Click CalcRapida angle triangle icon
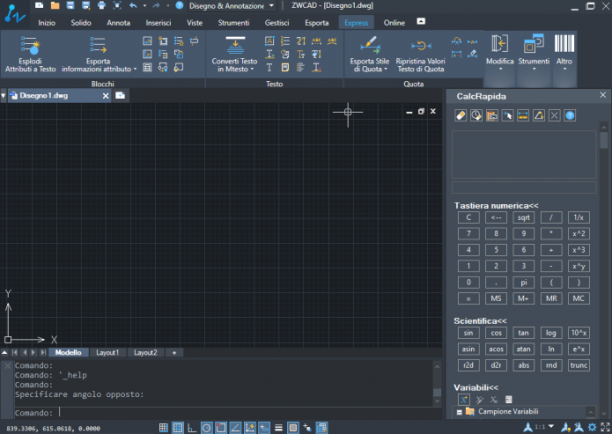Screen dimensions: 612x434 coord(539,116)
